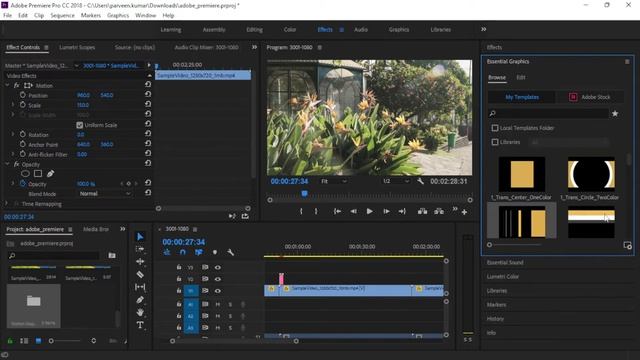Click the Lift button in Program monitor

click(422, 211)
